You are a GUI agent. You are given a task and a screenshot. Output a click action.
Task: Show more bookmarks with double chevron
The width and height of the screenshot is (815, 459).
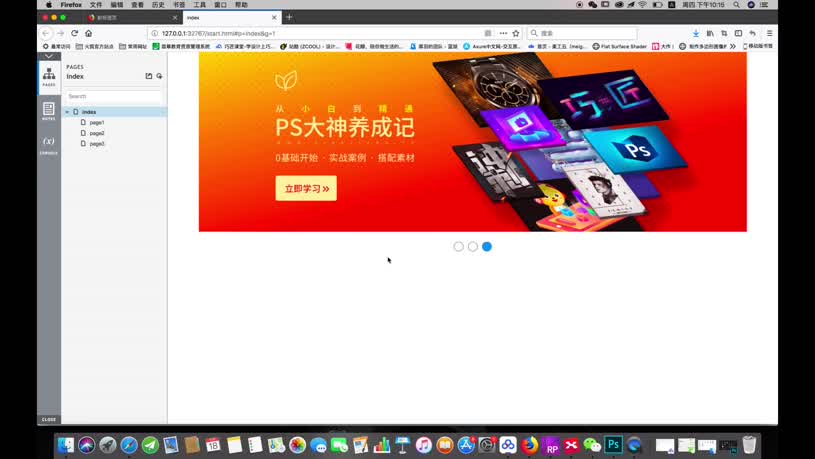[732, 46]
